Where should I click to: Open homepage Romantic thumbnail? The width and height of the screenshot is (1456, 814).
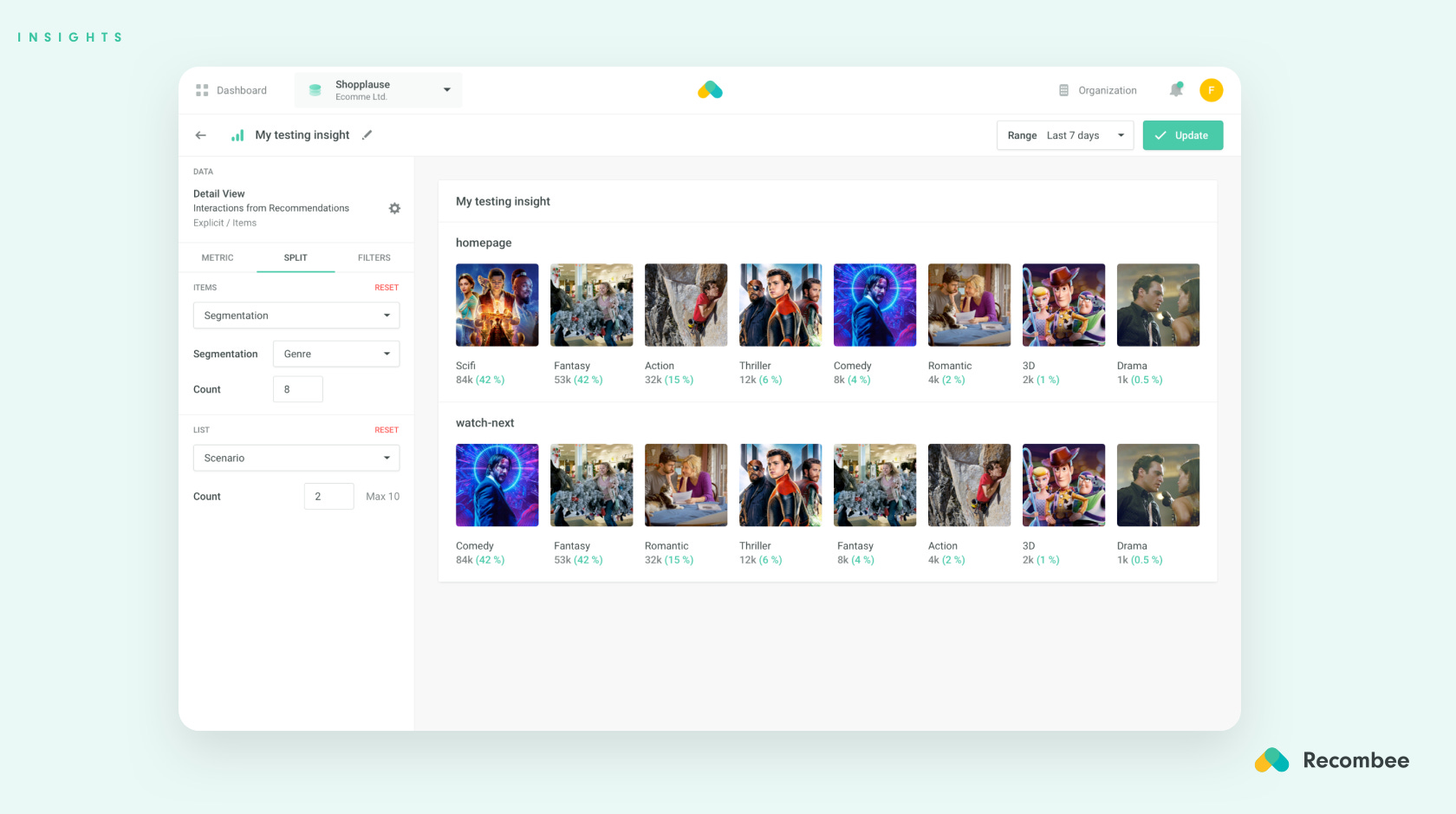(x=970, y=305)
